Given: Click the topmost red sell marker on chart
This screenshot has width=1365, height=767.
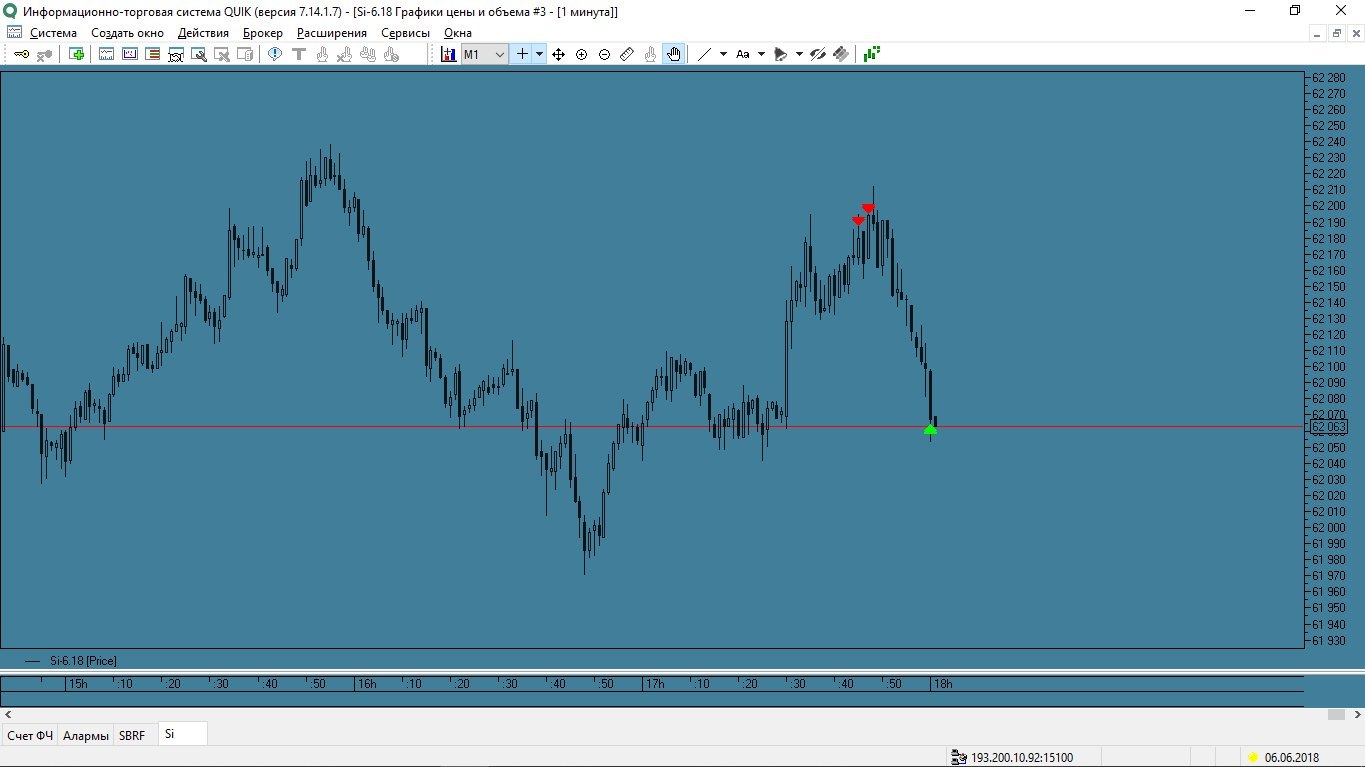Looking at the screenshot, I should coord(869,208).
